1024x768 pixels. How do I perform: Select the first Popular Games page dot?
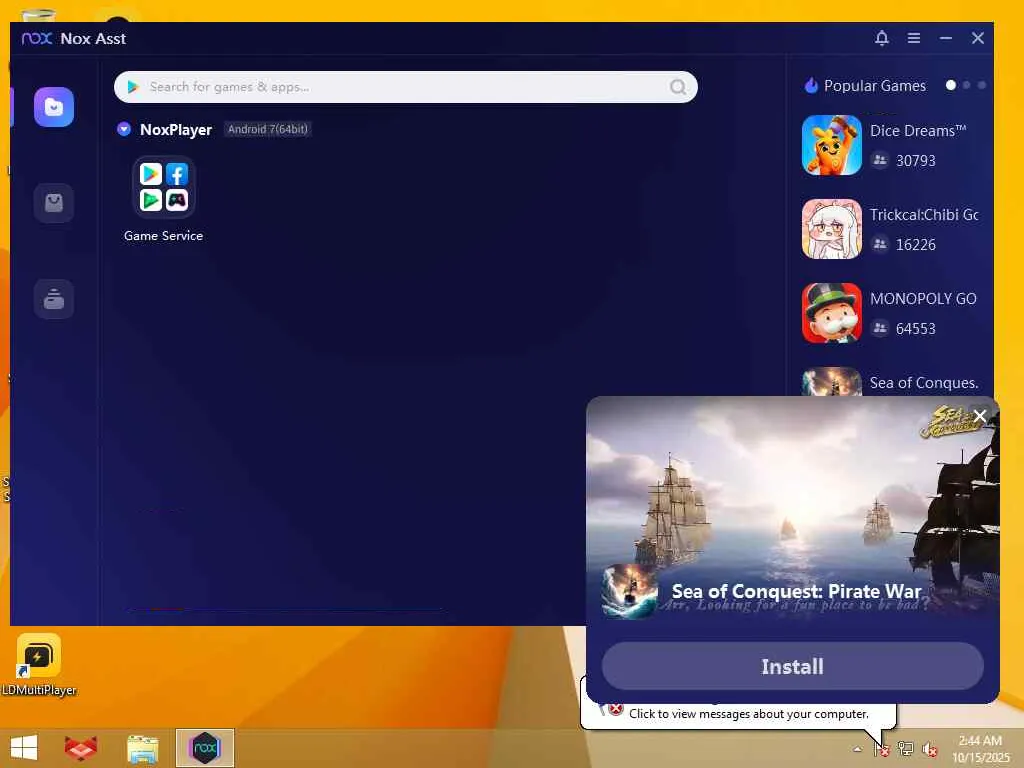pos(951,85)
